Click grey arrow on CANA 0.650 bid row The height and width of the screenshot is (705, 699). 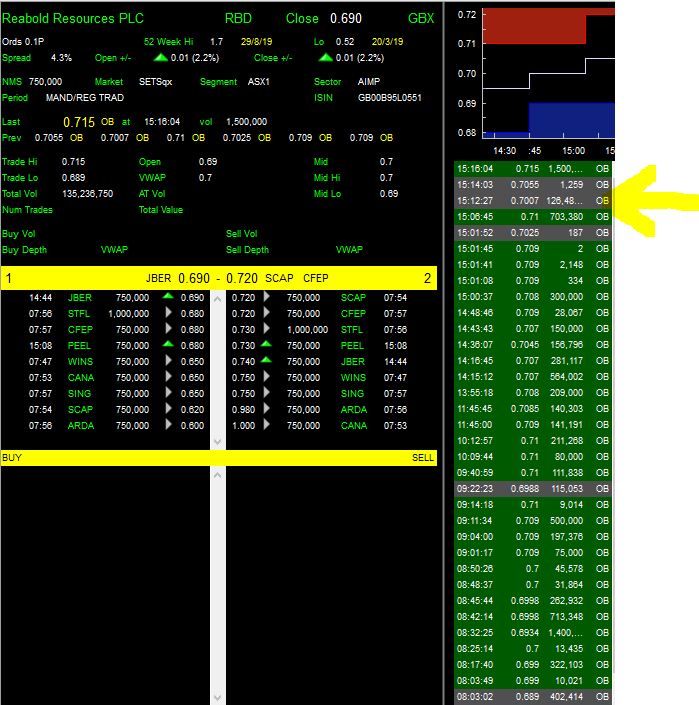click(x=169, y=377)
